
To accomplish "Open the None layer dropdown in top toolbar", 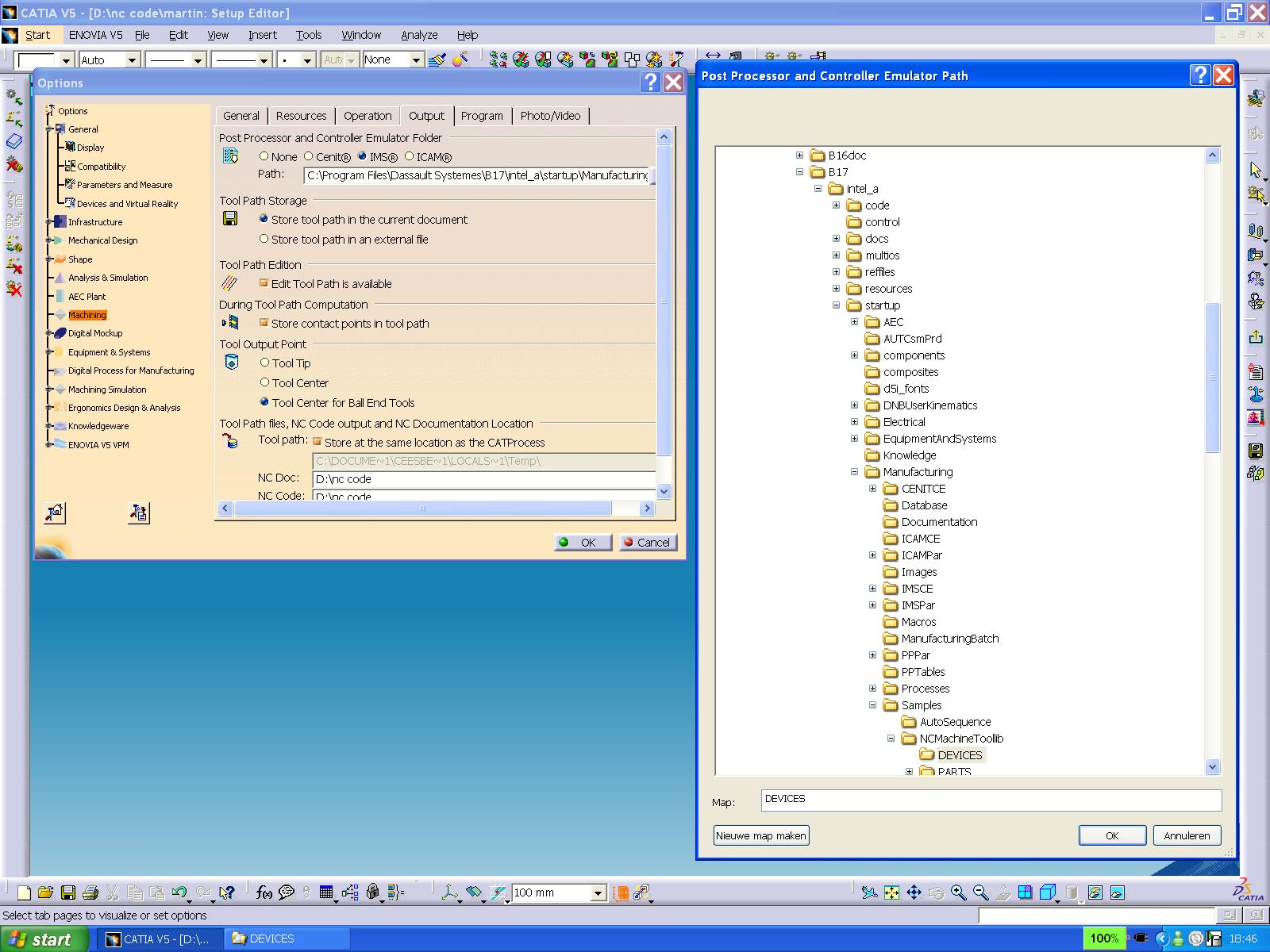I will coord(415,59).
